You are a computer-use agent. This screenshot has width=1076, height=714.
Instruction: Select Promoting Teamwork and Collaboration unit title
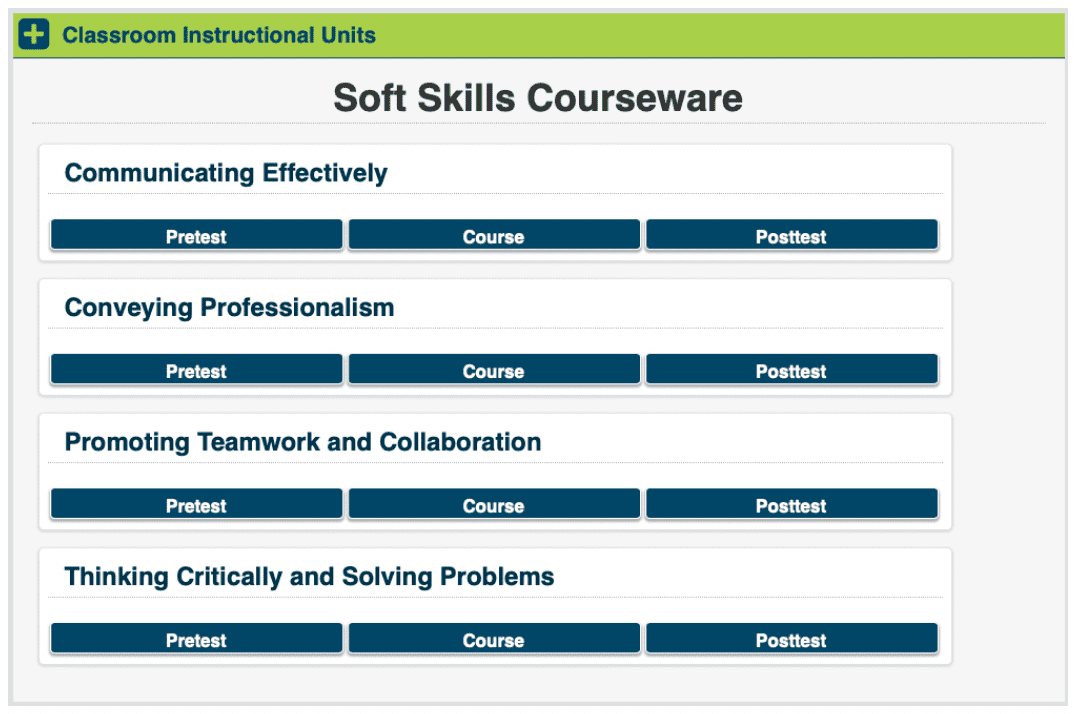click(303, 442)
